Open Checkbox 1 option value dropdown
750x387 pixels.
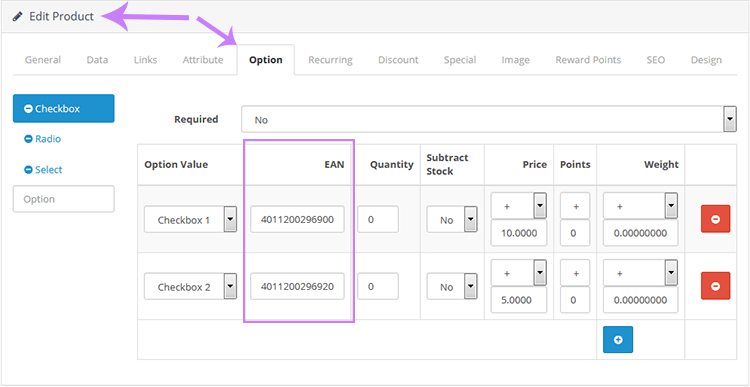coord(190,220)
